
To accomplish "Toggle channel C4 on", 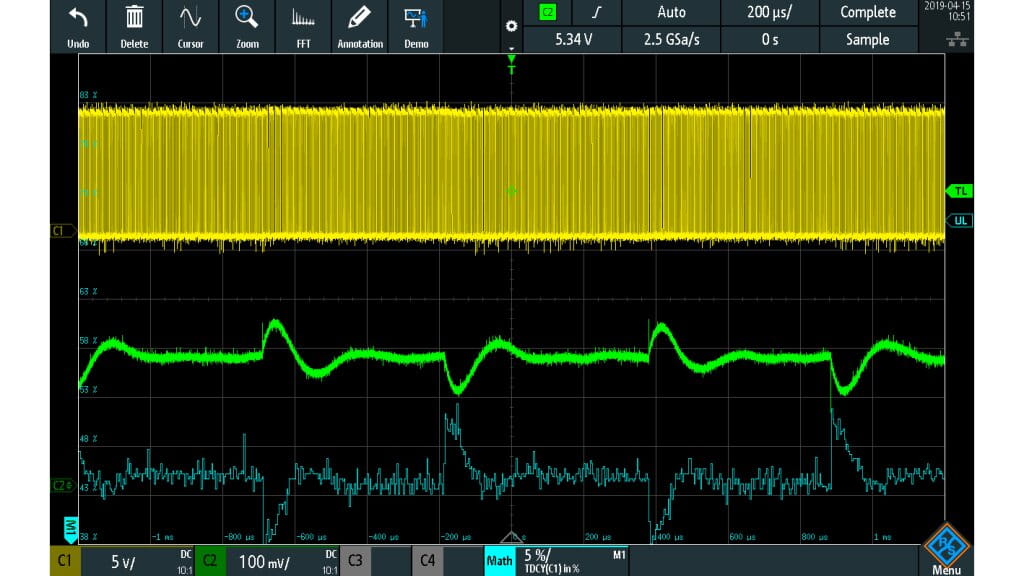I will point(427,561).
